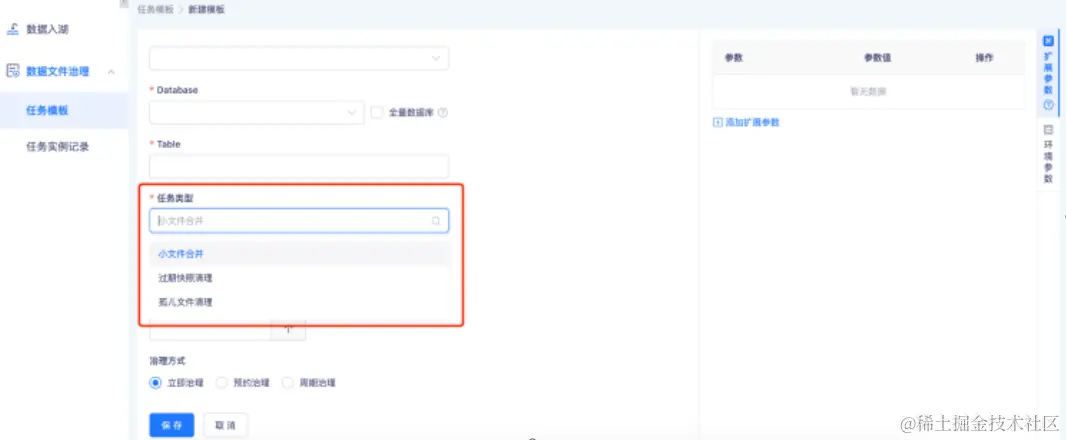
Task: Click the 暂无数据 empty table text
Action: click(868, 91)
